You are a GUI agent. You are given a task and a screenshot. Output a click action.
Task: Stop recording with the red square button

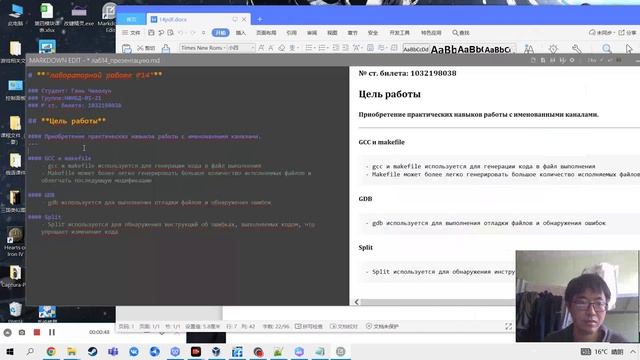pyautogui.click(x=37, y=333)
